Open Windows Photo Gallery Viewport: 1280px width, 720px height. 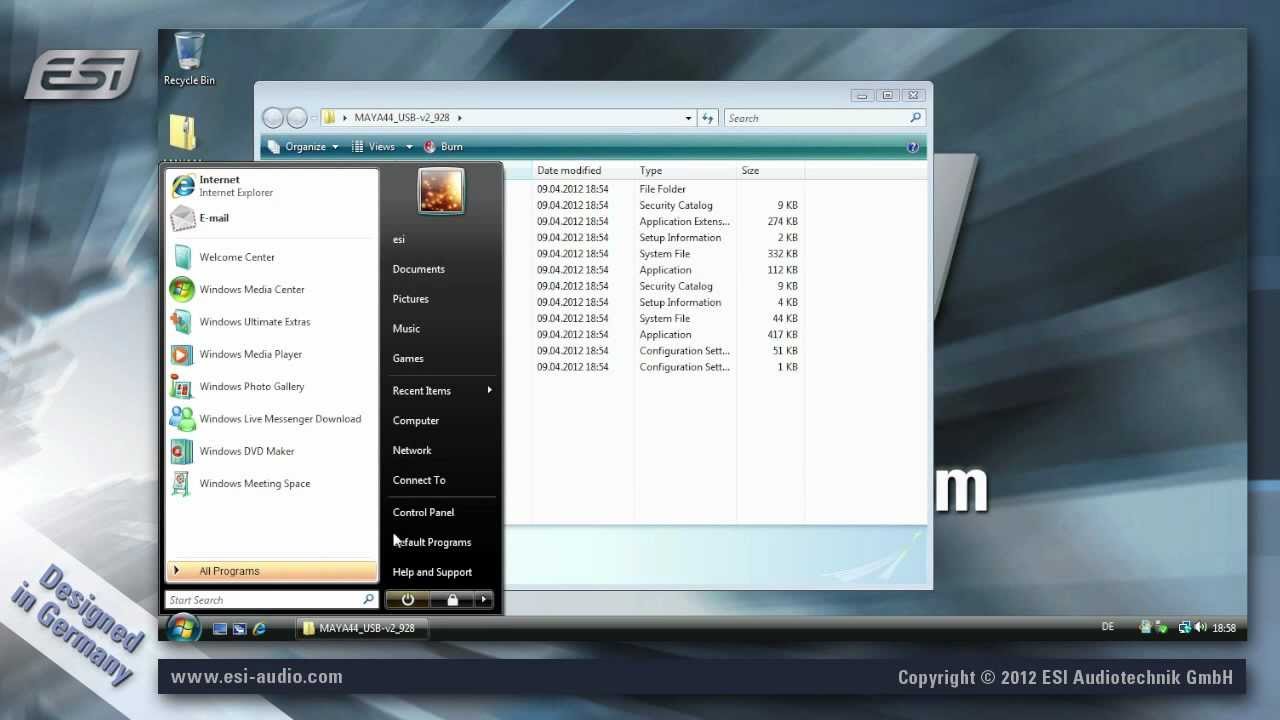tap(271, 386)
